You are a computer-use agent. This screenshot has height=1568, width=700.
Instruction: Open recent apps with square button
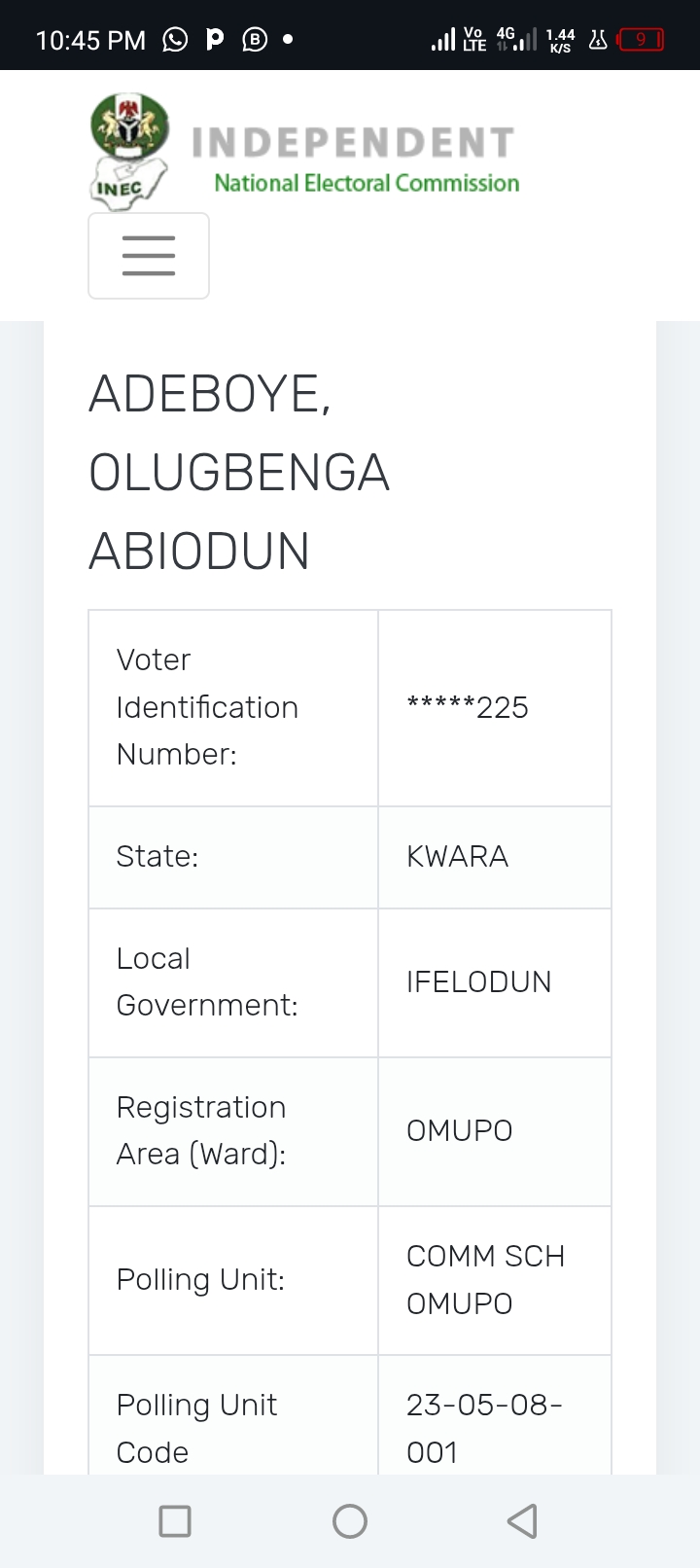point(175,1521)
